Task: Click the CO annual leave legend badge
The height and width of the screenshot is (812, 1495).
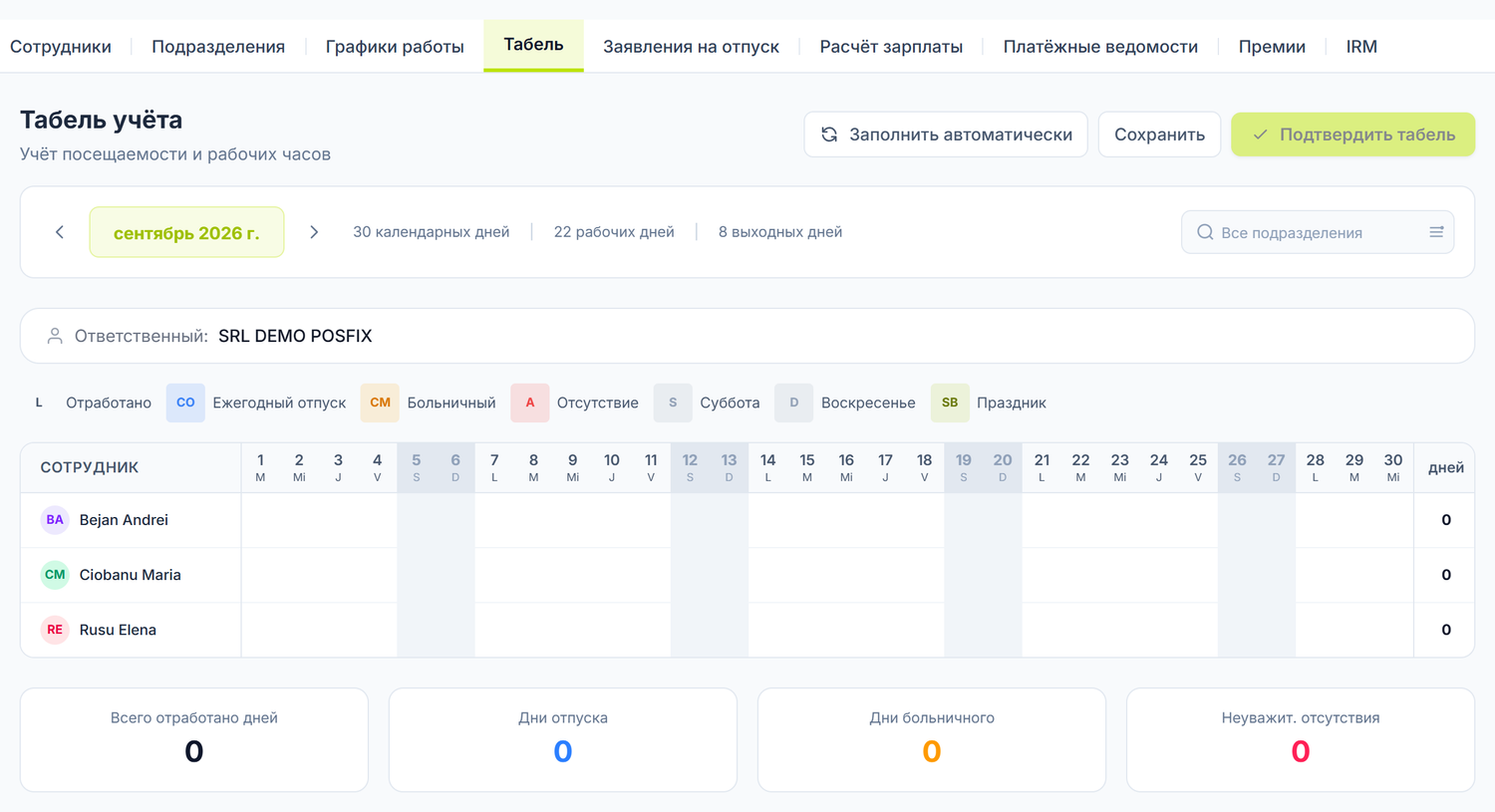Action: tap(185, 403)
